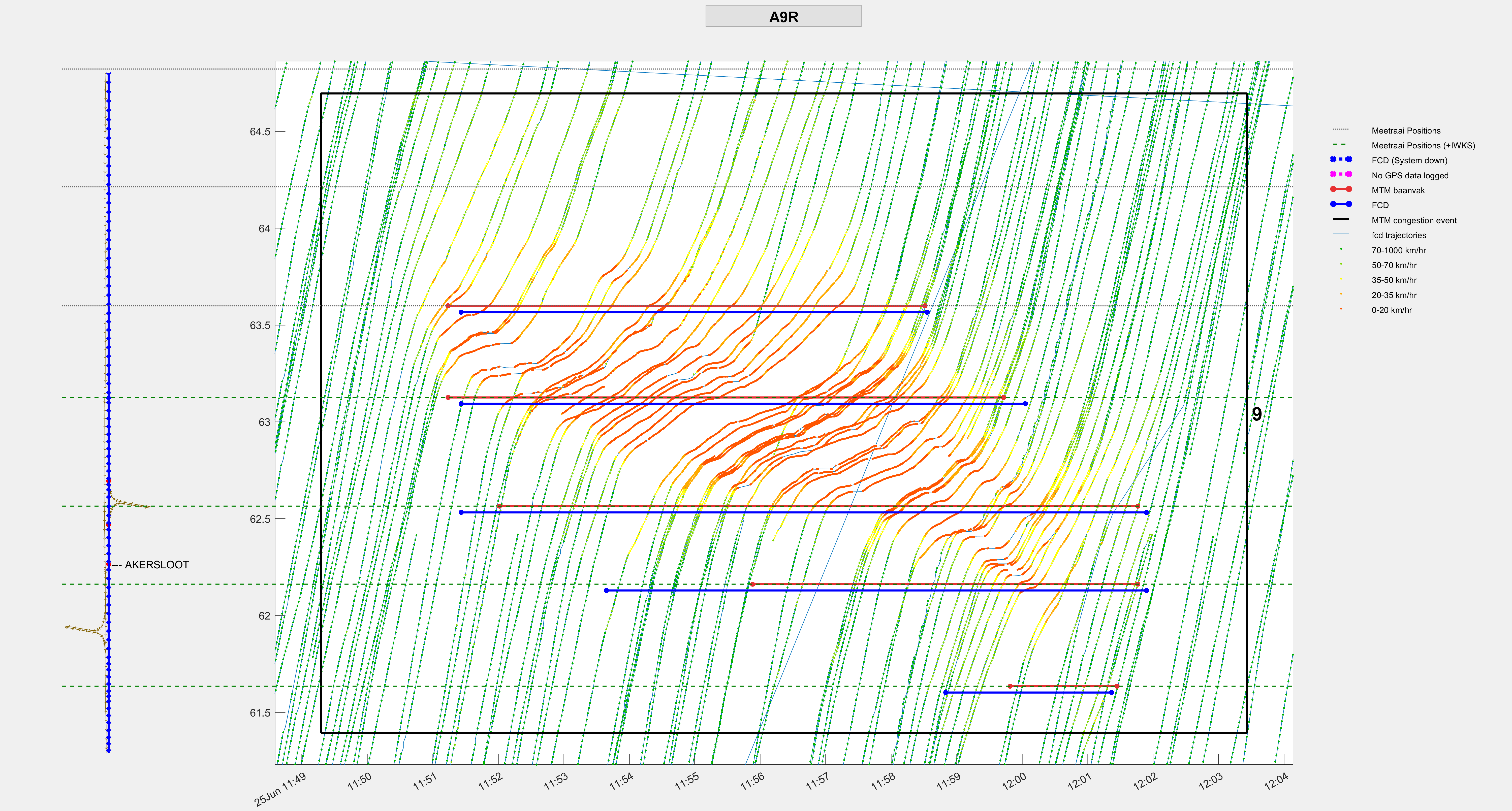Click the blue FCD line near 63.1 km
The width and height of the screenshot is (1512, 811).
pos(743,404)
